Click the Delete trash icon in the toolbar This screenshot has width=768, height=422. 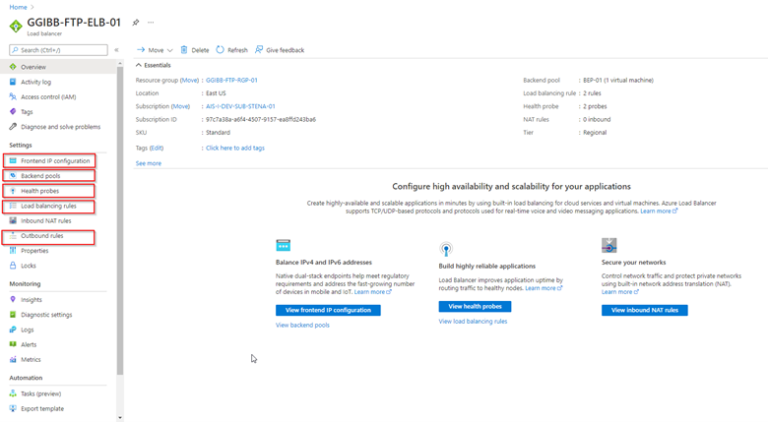184,49
